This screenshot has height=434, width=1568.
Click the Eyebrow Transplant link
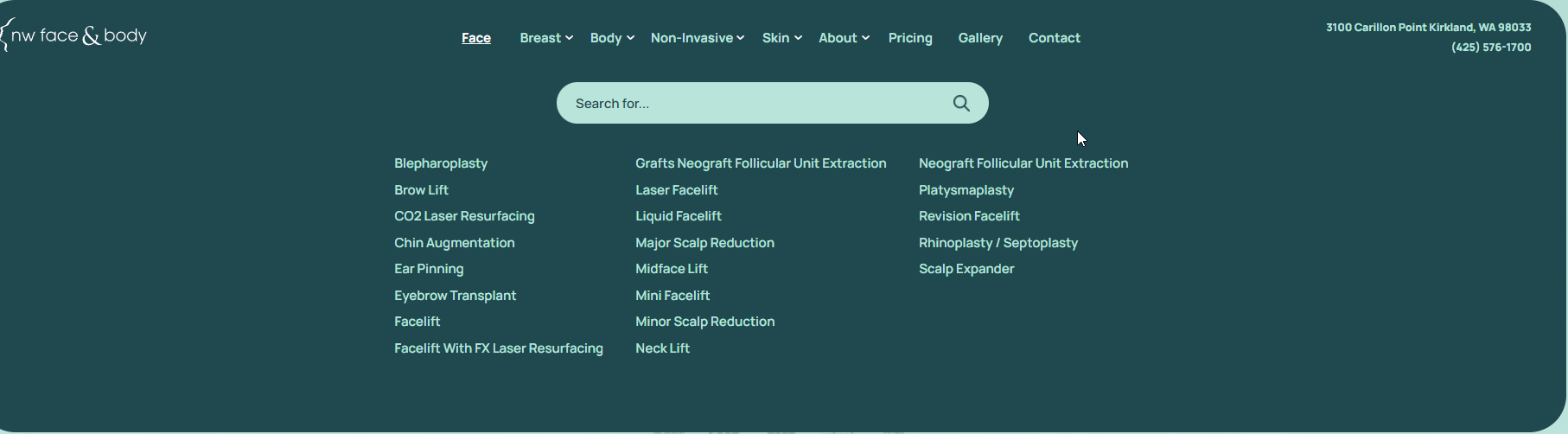coord(455,296)
